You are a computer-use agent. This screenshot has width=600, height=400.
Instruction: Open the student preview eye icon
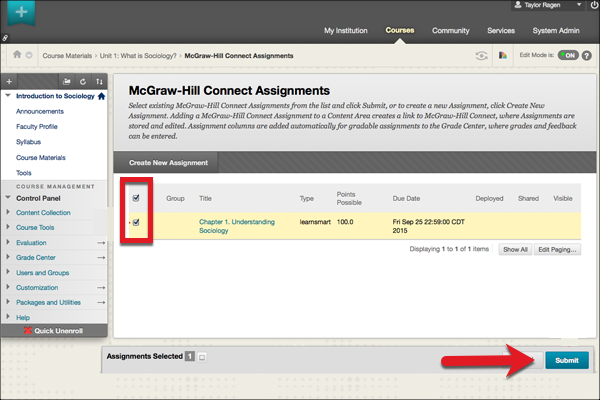click(482, 55)
